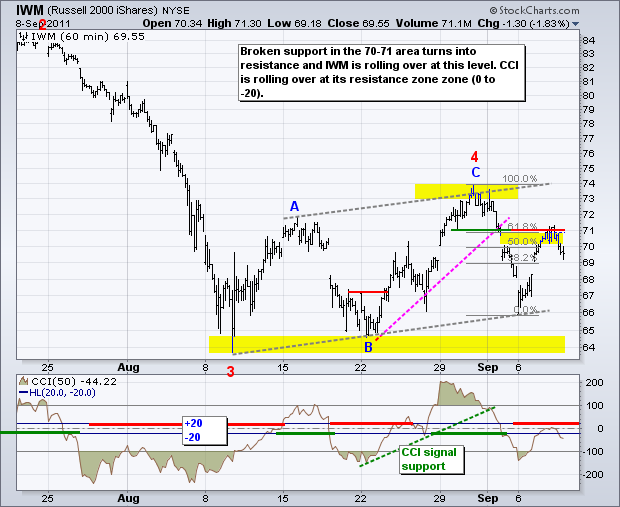Click the blue wave label C
The height and width of the screenshot is (507, 620).
476,172
